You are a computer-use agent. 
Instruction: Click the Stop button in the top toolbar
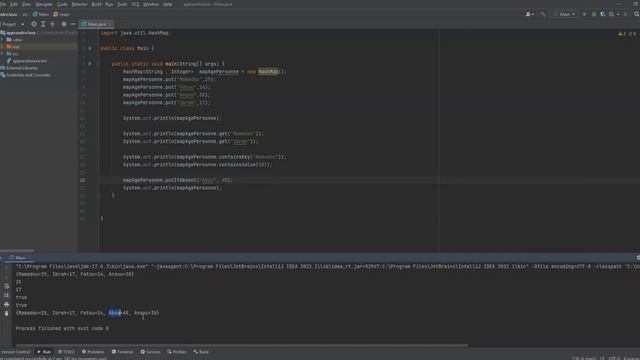(625, 14)
